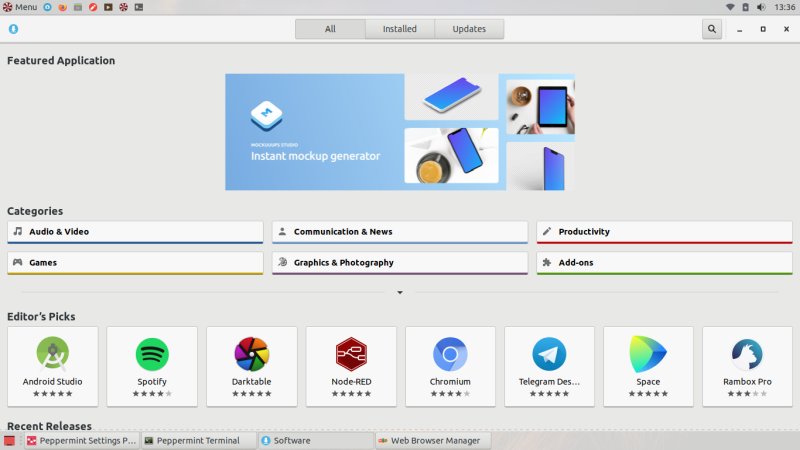This screenshot has width=800, height=450.
Task: Select the Darktable application icon
Action: pyautogui.click(x=252, y=354)
